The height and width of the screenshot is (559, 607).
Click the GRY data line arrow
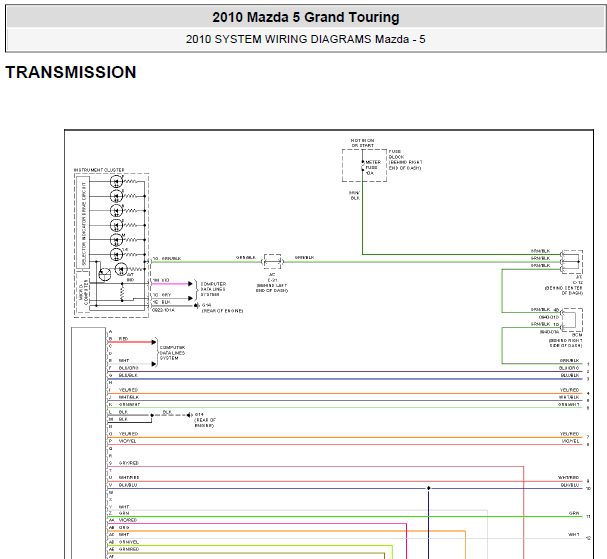(190, 298)
